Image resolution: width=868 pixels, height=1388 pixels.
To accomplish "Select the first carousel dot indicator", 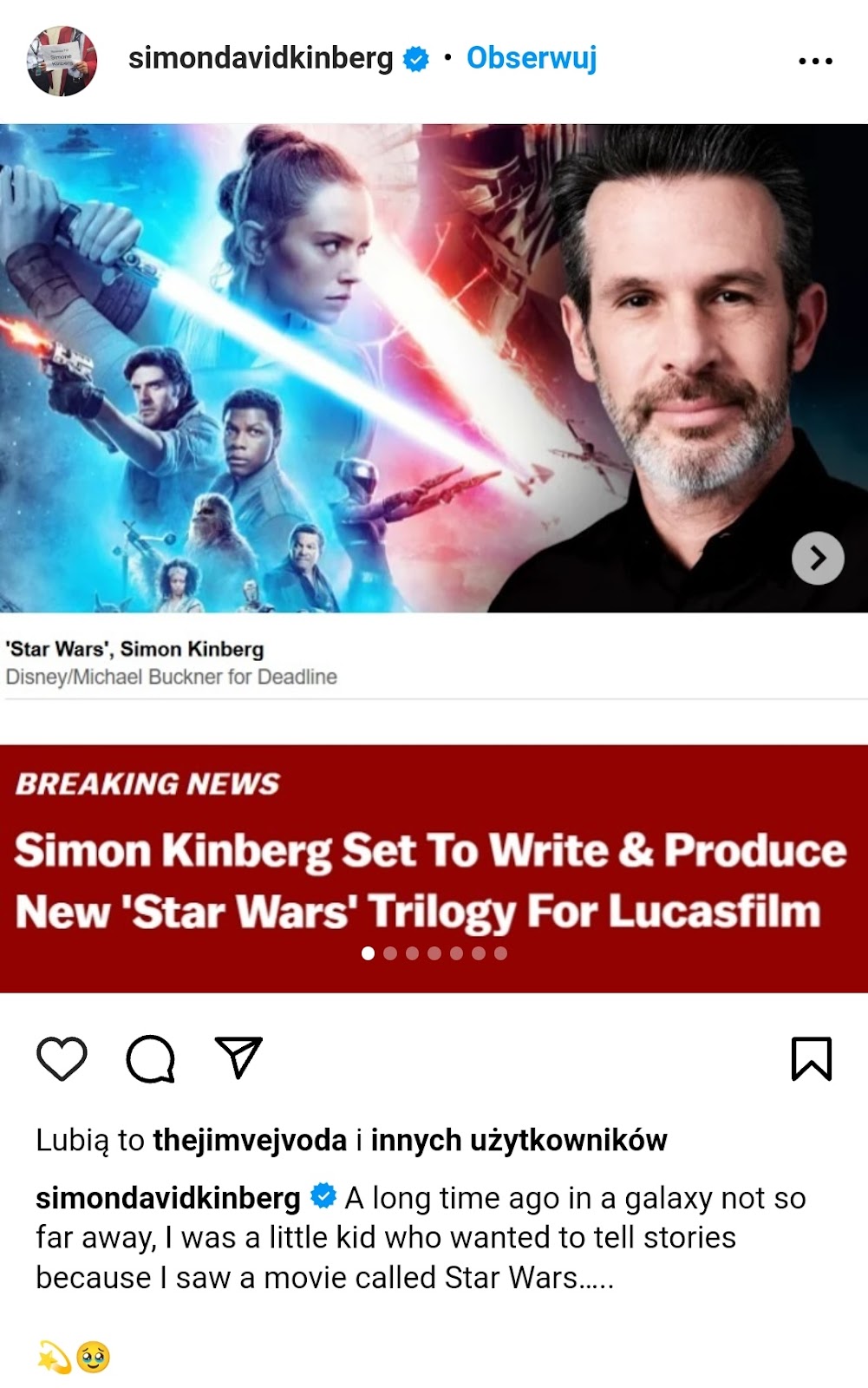I will pos(368,953).
